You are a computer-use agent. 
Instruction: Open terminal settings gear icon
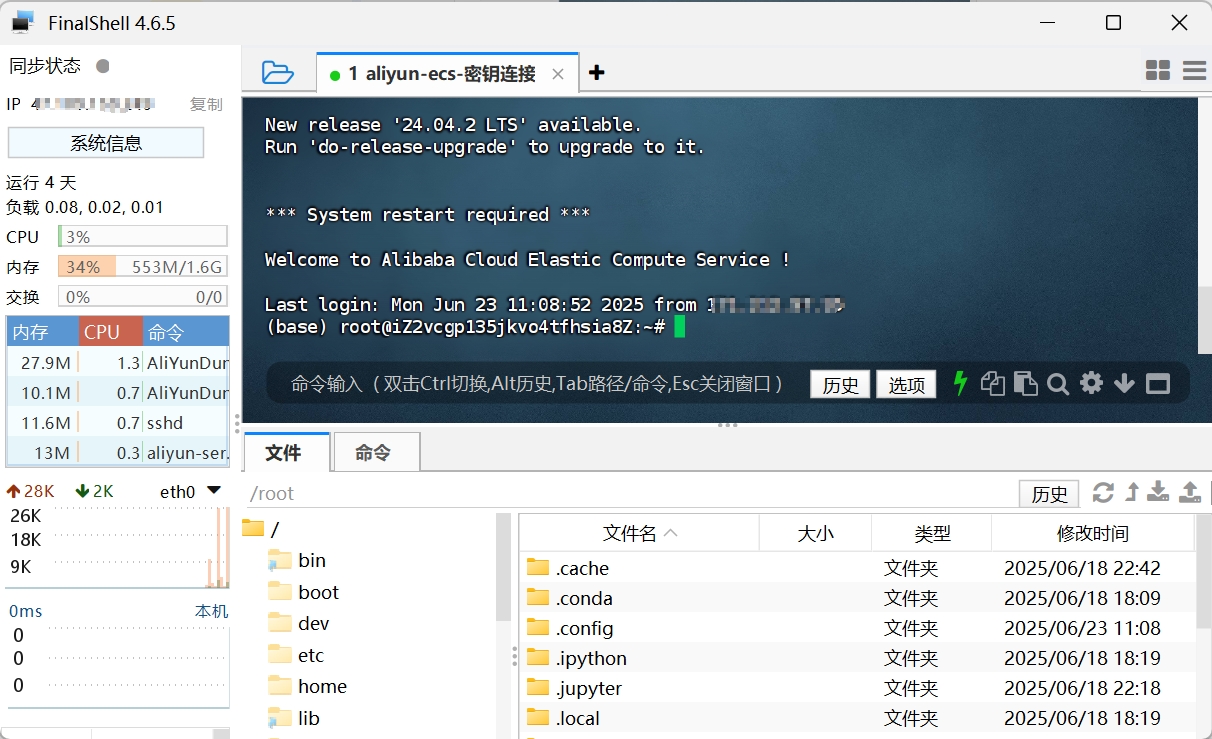[x=1091, y=383]
